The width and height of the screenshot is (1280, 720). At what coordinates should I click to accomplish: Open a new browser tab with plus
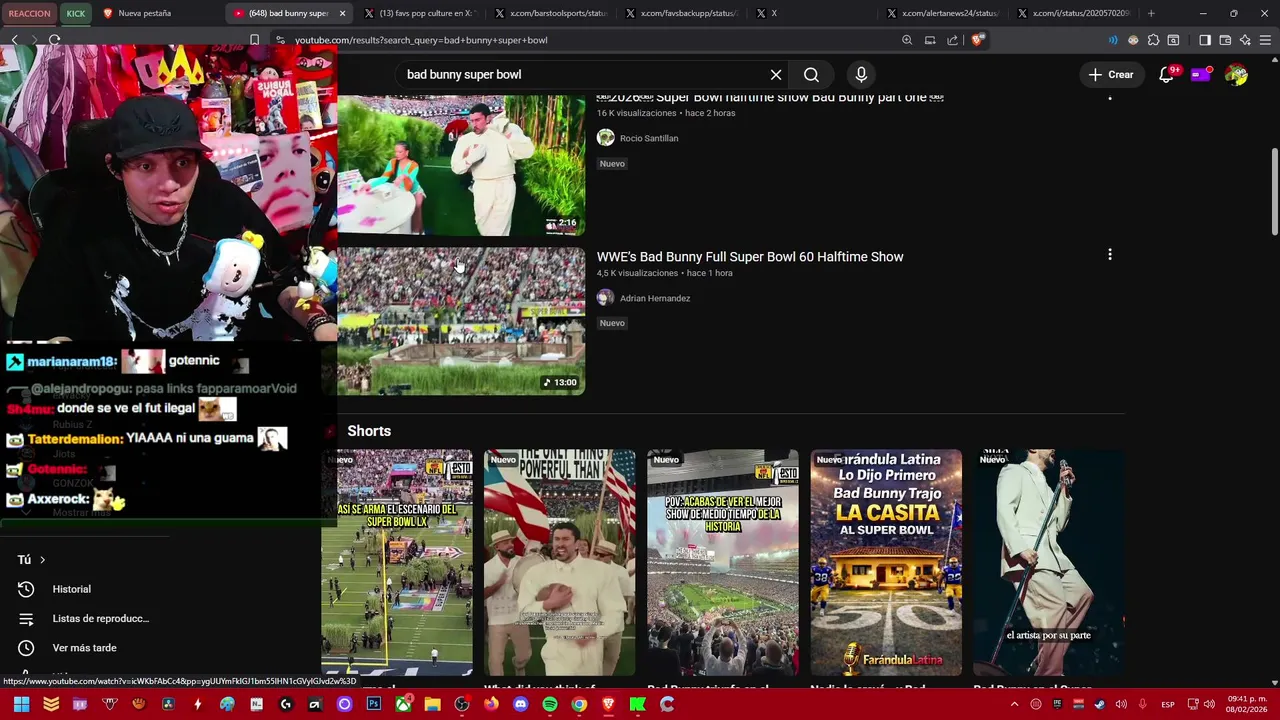click(x=1151, y=13)
